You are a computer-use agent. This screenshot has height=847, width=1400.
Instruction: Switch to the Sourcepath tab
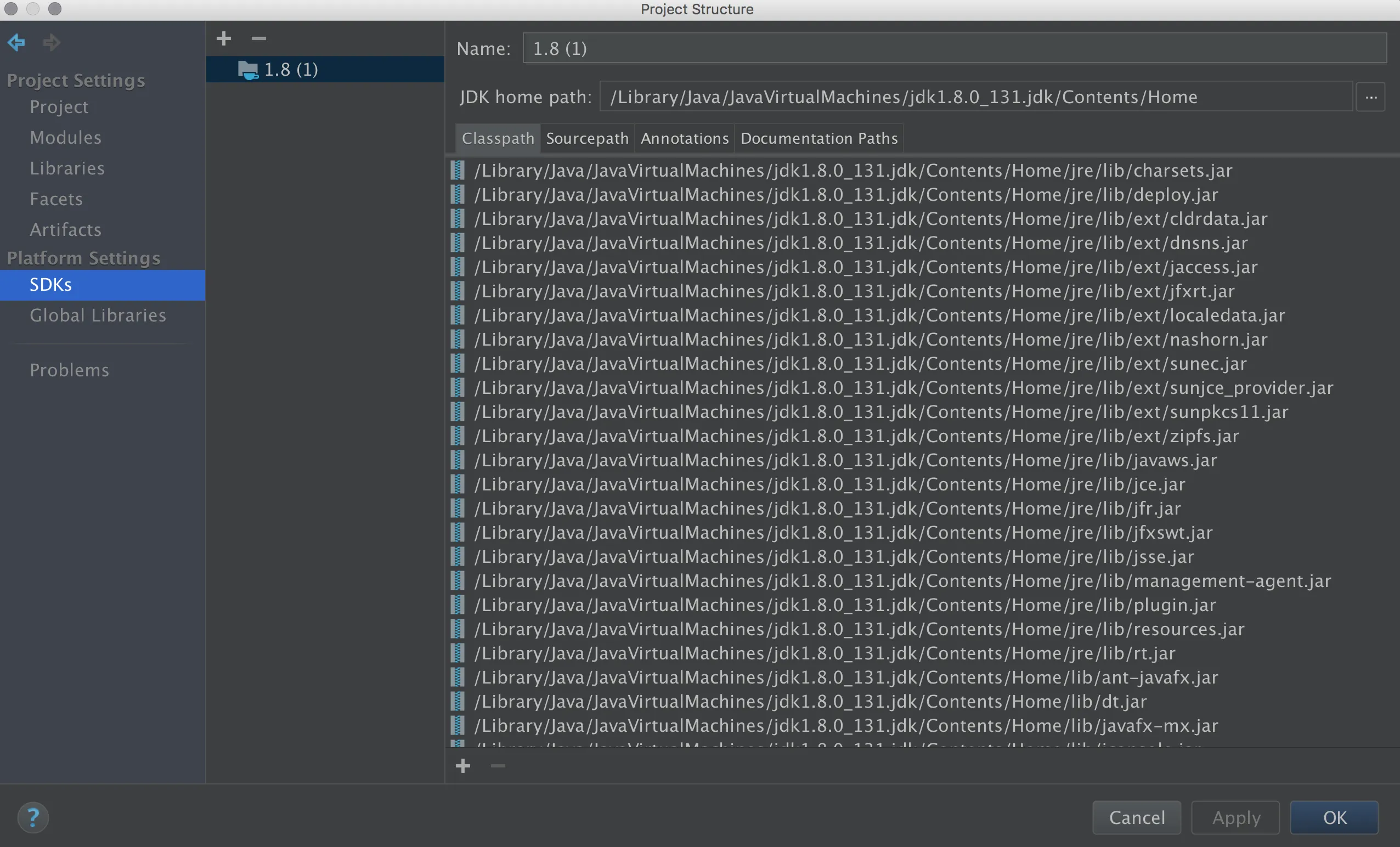coord(587,138)
